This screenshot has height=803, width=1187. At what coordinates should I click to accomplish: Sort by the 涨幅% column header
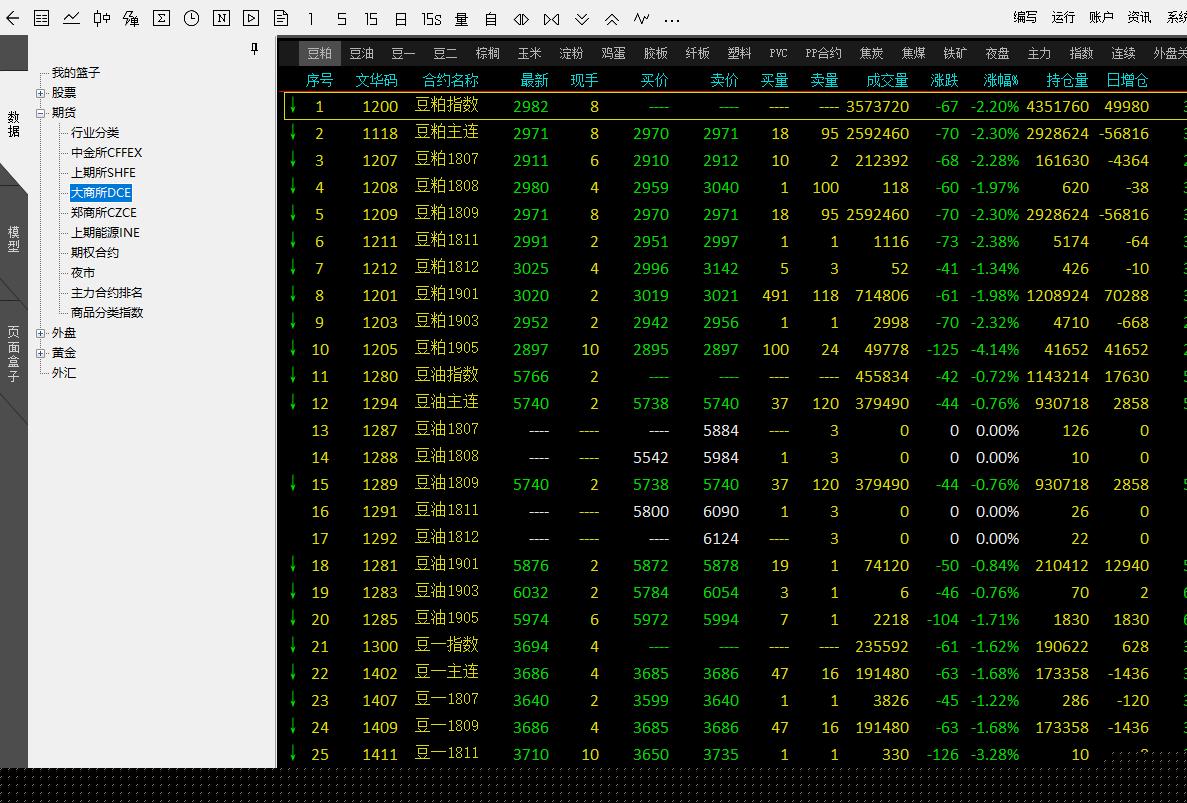pos(1000,80)
